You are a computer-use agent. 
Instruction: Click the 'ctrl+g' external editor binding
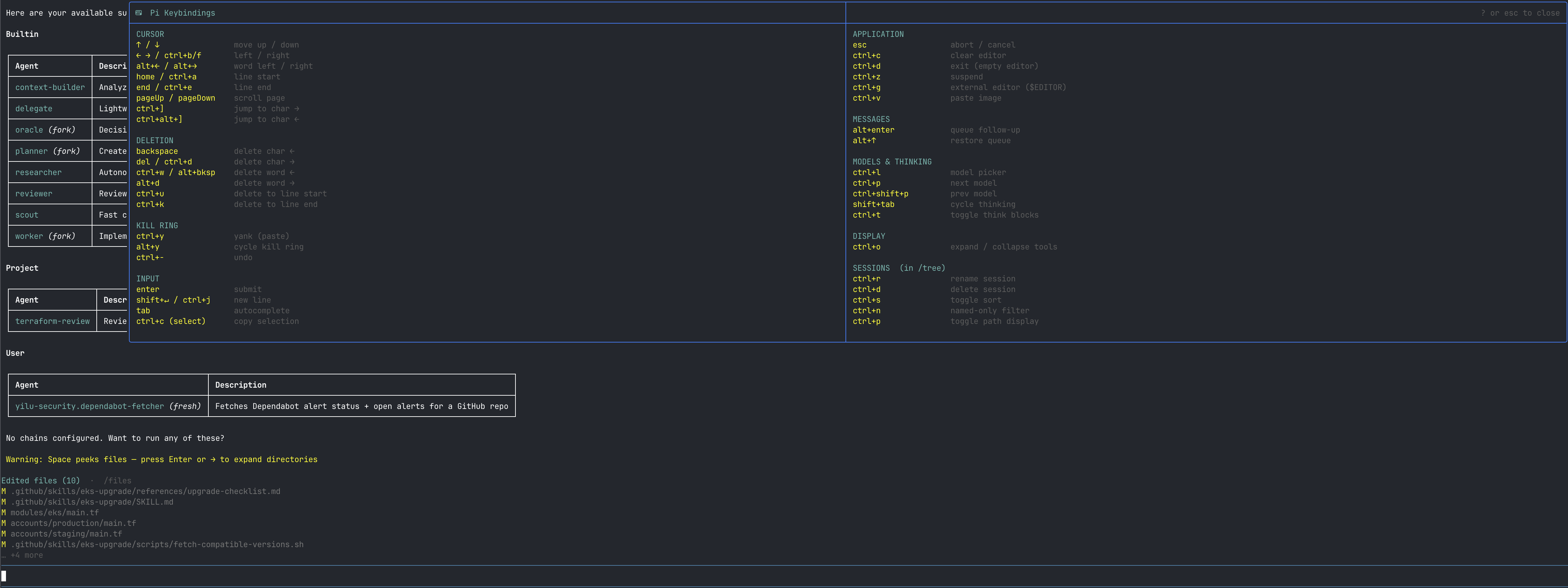point(867,87)
